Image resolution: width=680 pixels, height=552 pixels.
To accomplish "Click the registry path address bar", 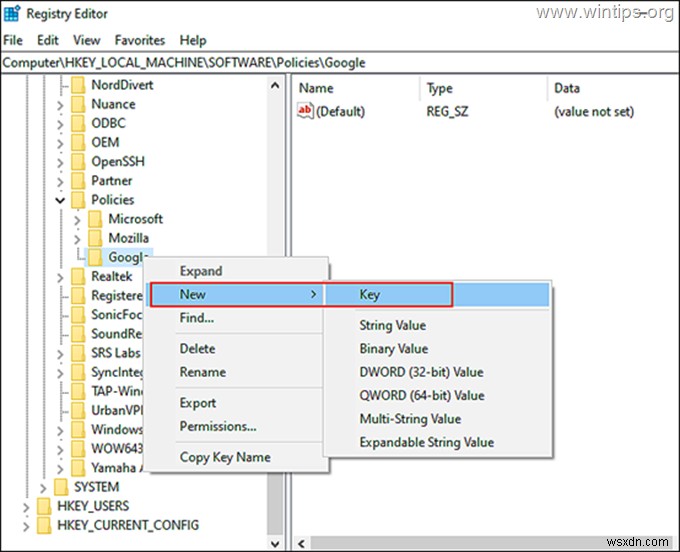I will (340, 63).
